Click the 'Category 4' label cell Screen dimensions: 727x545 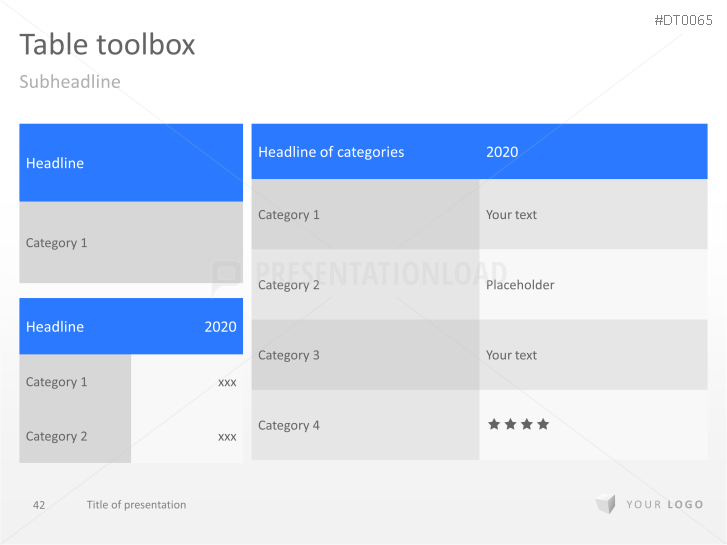click(289, 425)
